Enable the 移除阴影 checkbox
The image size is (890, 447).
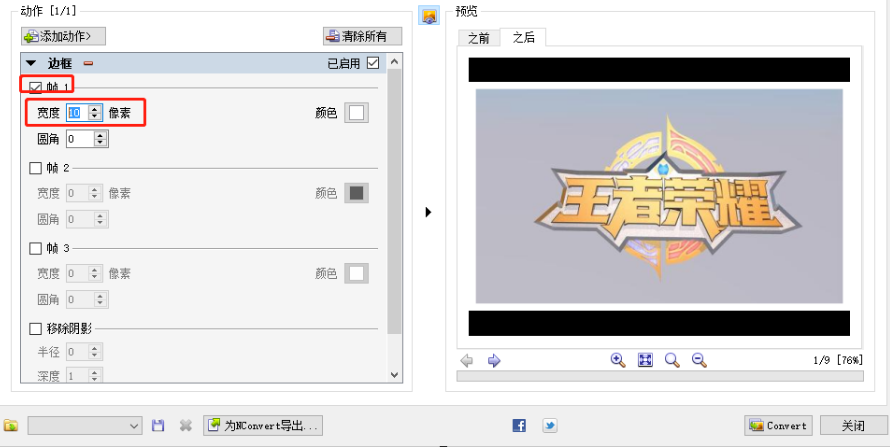click(36, 328)
